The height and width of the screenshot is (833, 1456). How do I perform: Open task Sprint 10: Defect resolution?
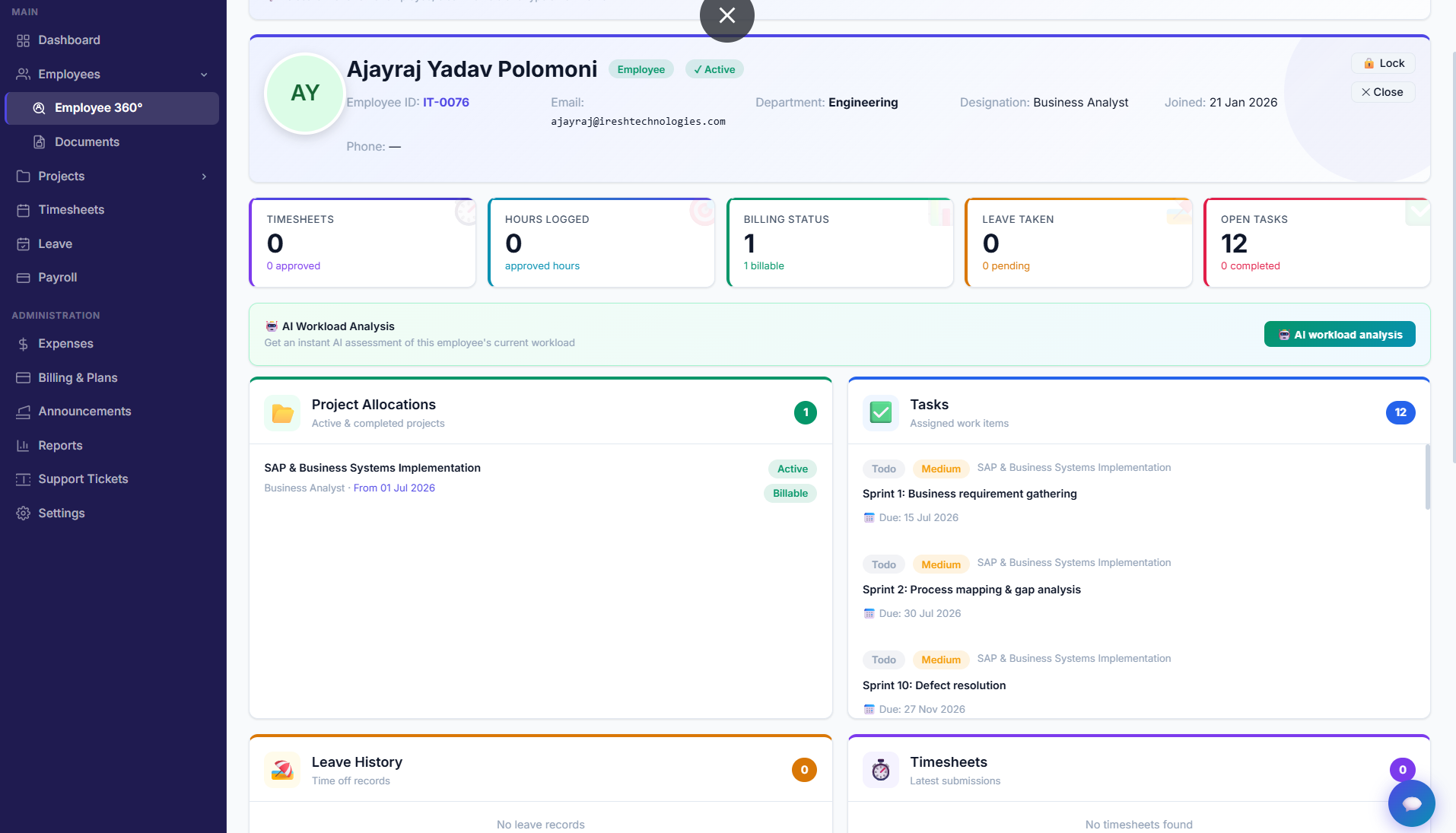934,685
